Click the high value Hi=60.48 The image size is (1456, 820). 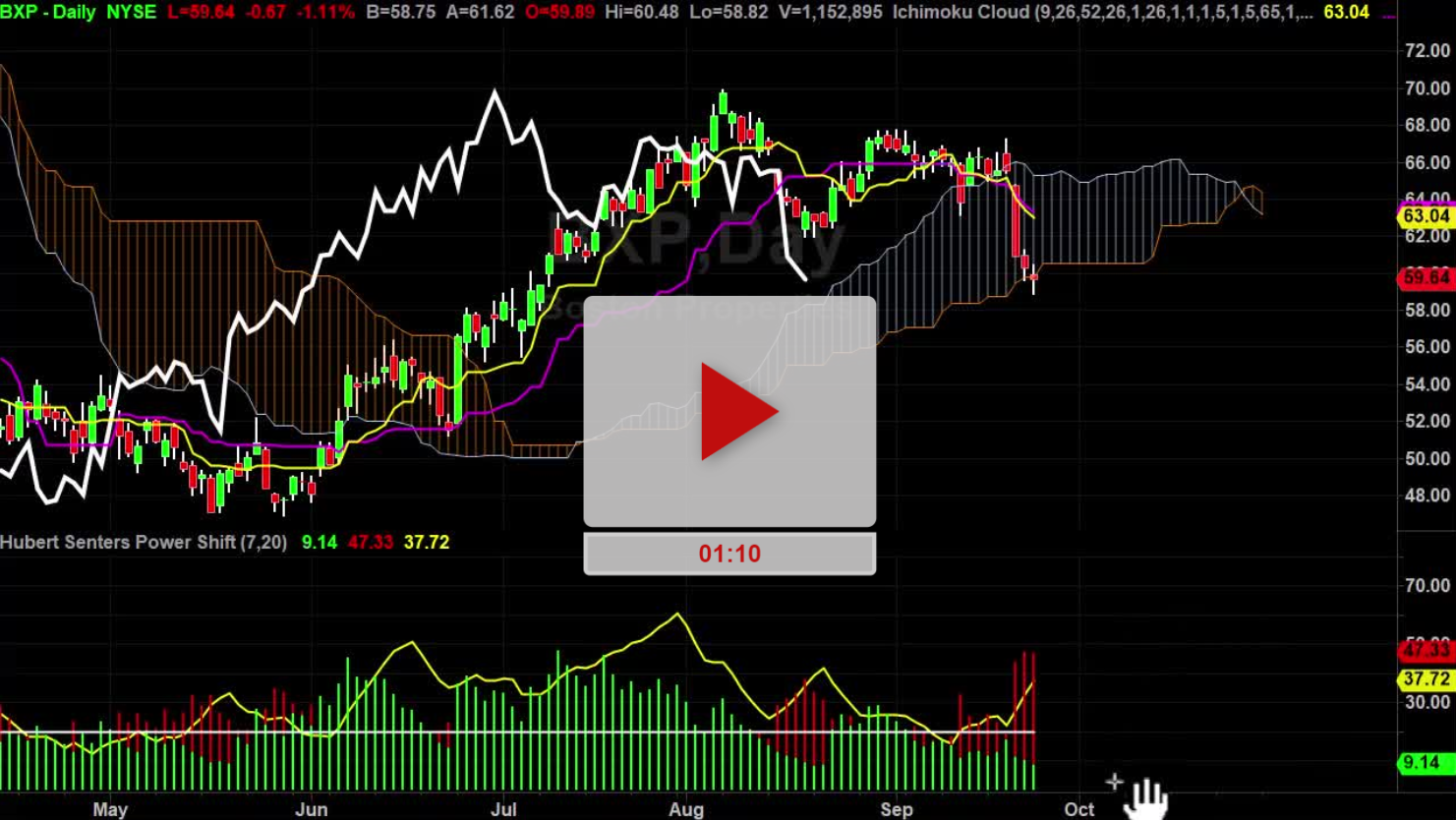point(643,12)
